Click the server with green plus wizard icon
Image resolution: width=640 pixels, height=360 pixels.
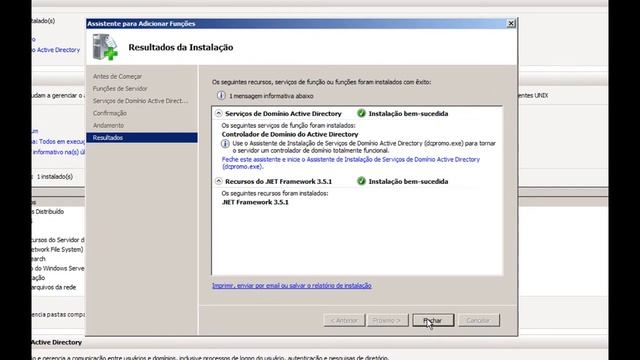(x=105, y=47)
